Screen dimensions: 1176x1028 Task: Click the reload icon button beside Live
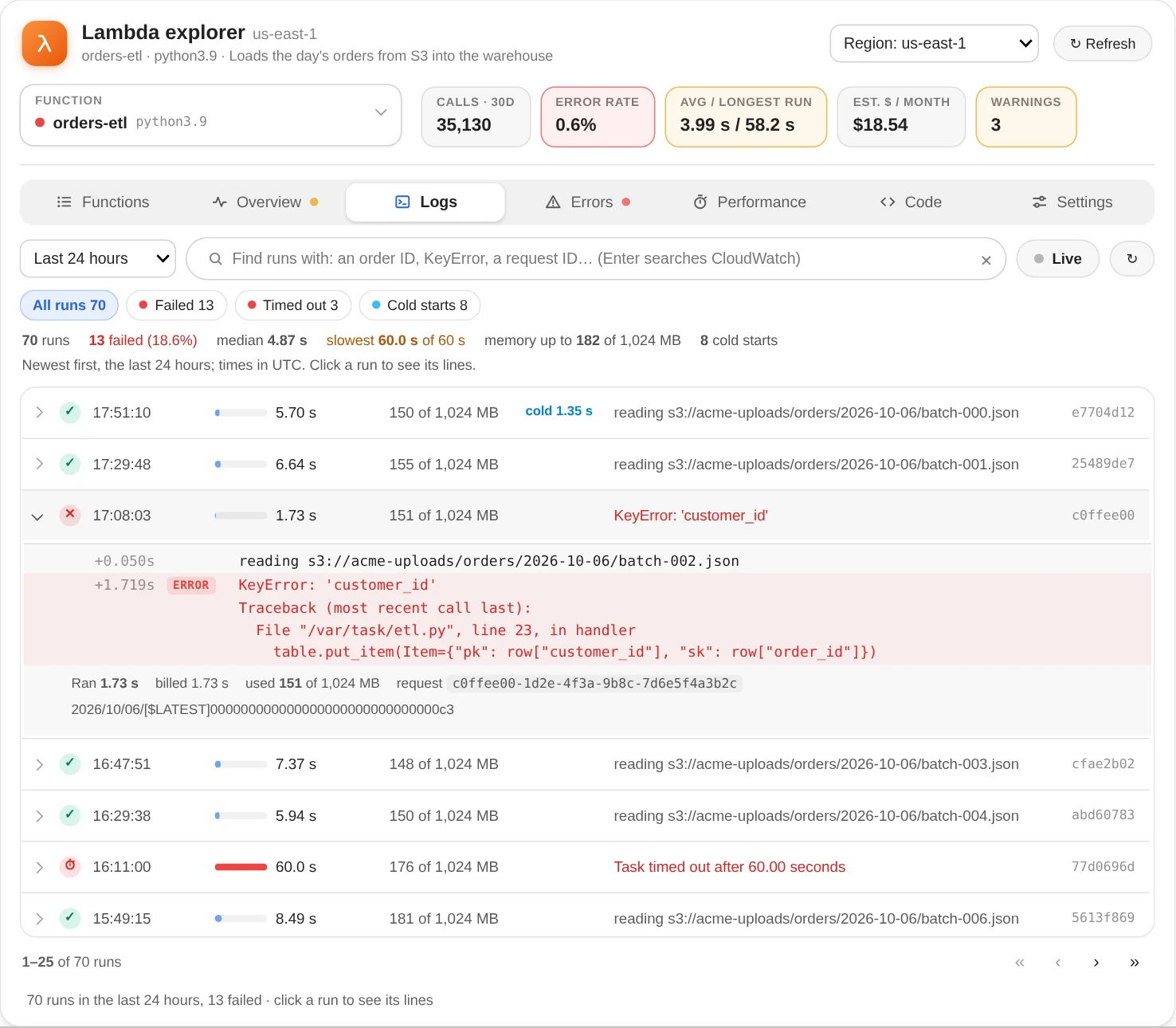(1132, 259)
